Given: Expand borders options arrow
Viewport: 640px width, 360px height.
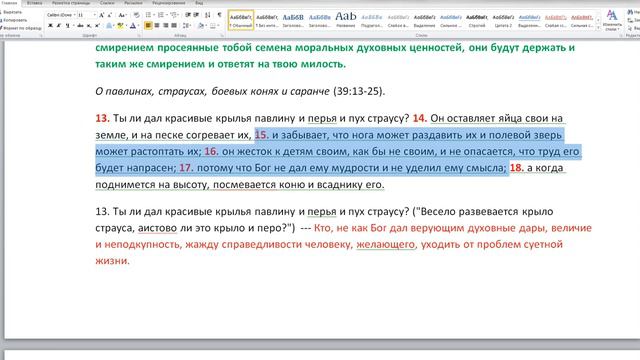Looking at the screenshot, I should click(x=218, y=26).
